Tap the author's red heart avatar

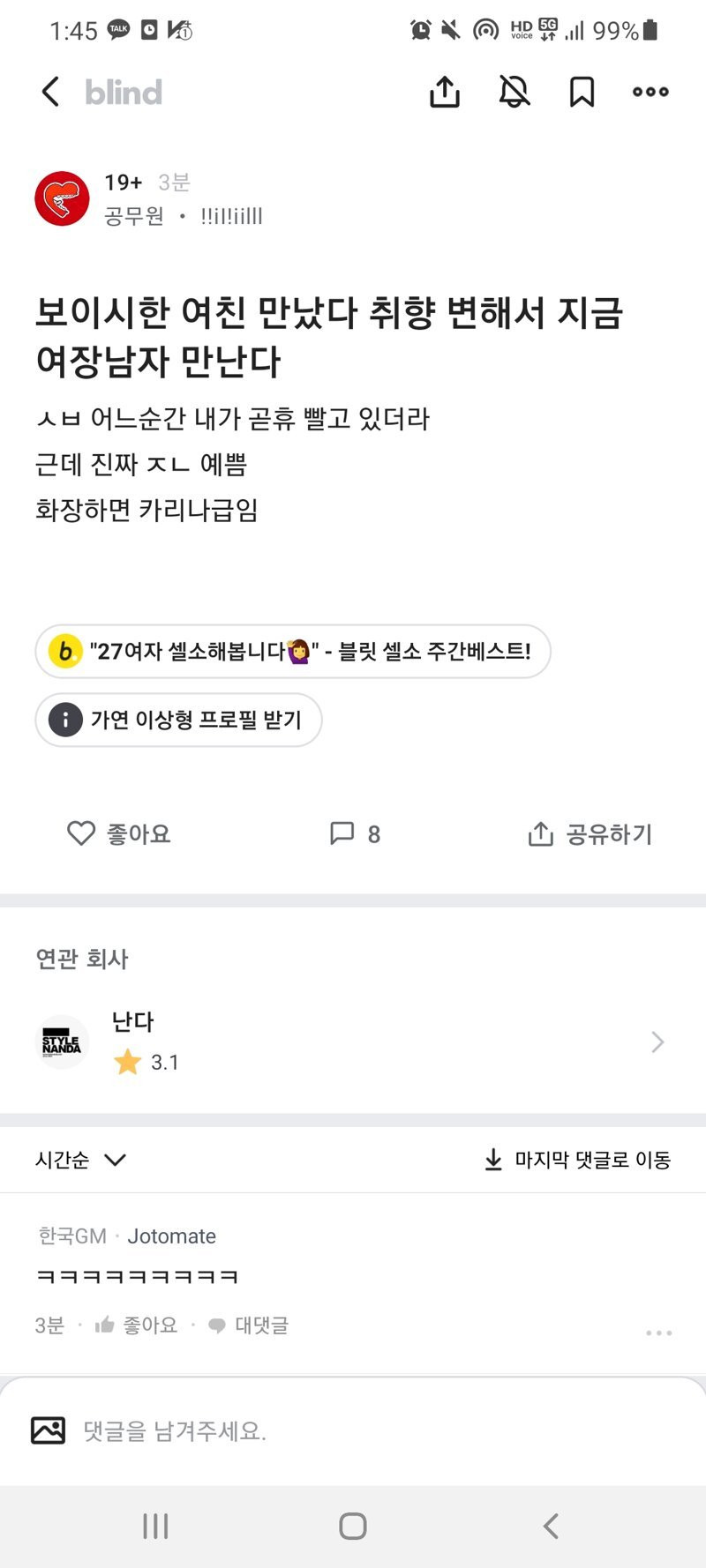point(62,198)
